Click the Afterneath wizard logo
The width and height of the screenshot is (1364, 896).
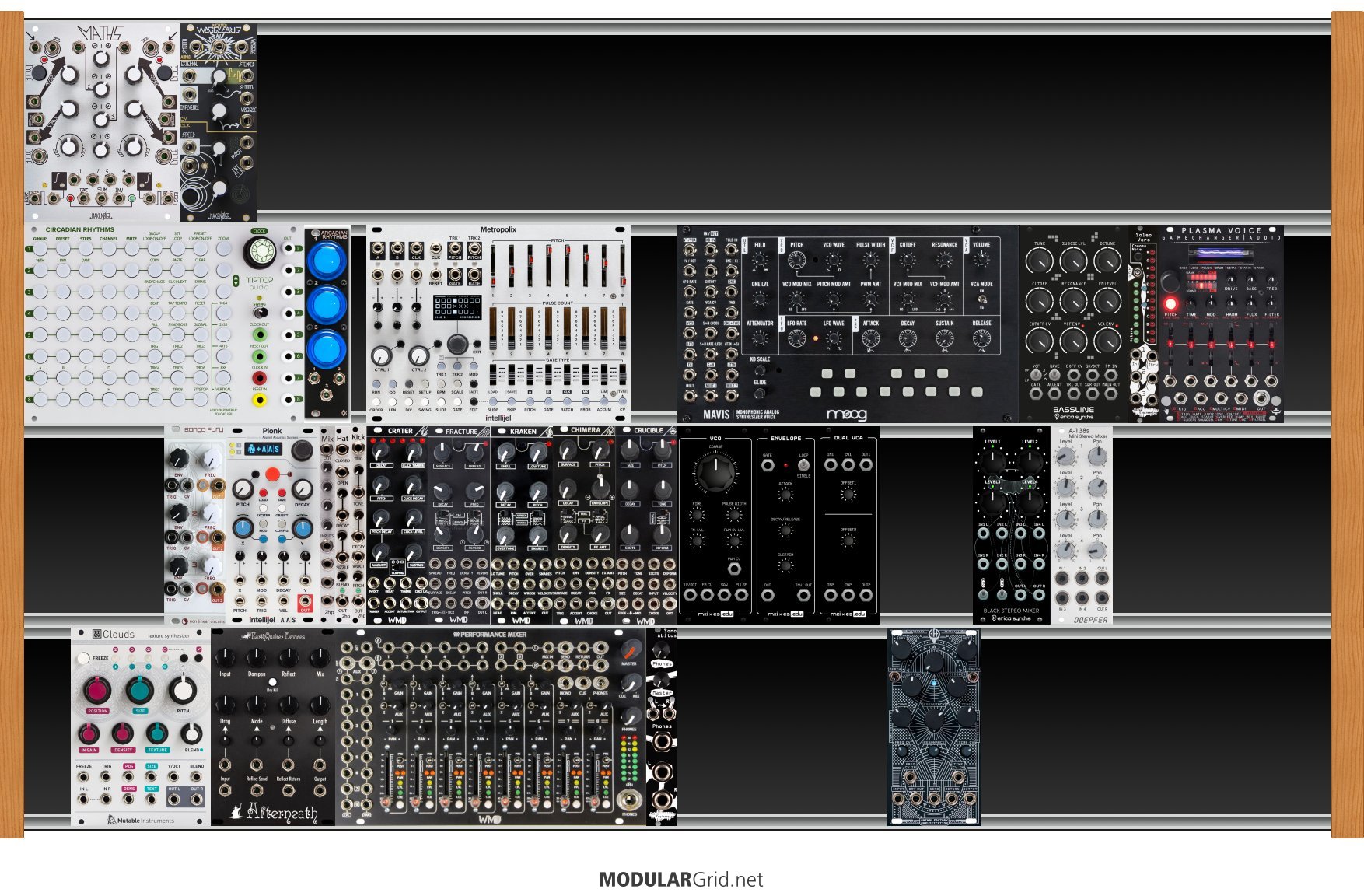click(x=237, y=812)
